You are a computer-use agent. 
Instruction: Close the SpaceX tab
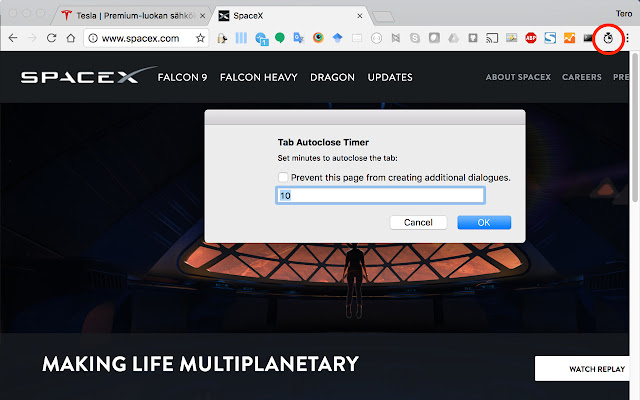click(x=360, y=16)
